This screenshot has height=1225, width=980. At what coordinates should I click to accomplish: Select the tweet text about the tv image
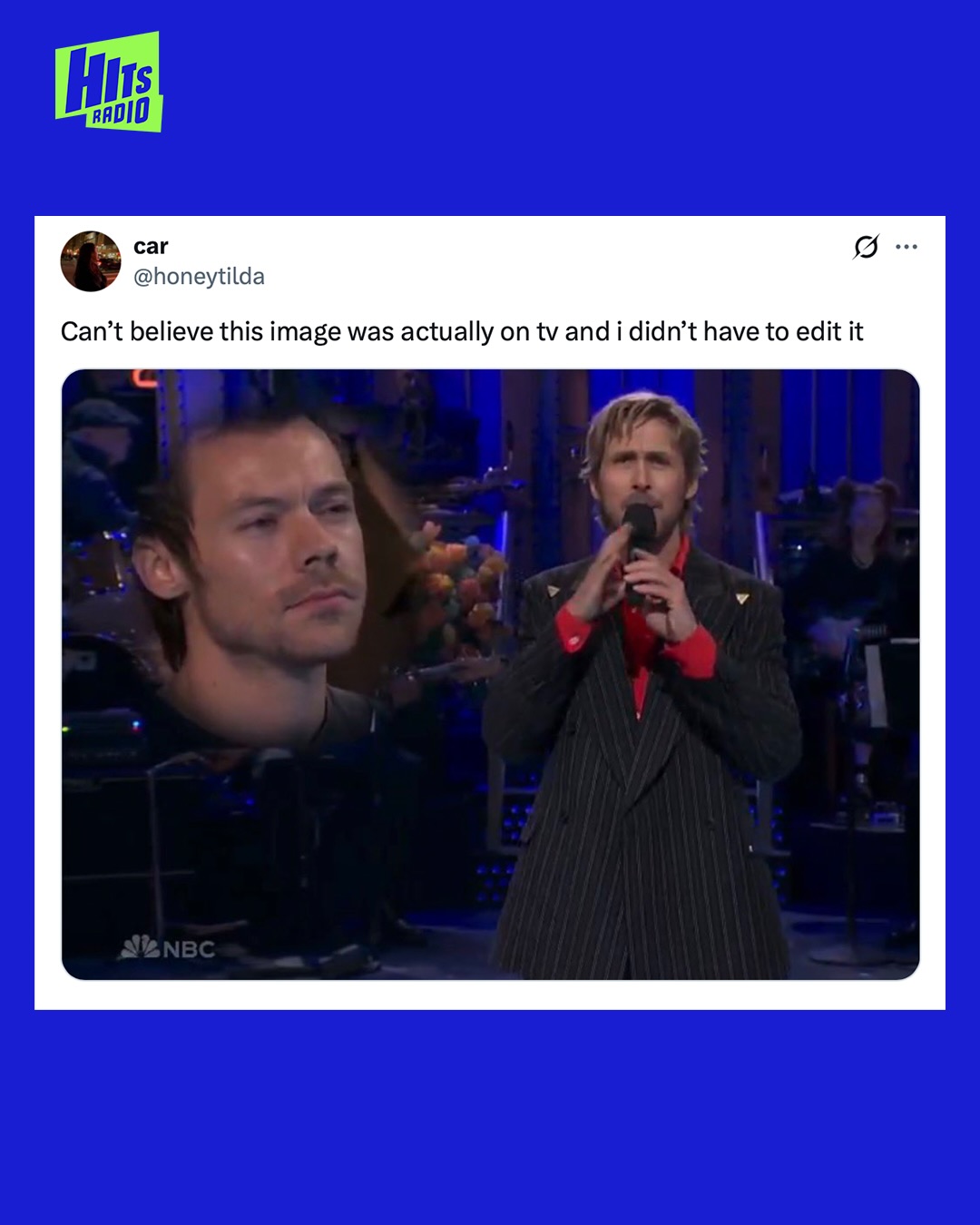point(462,332)
